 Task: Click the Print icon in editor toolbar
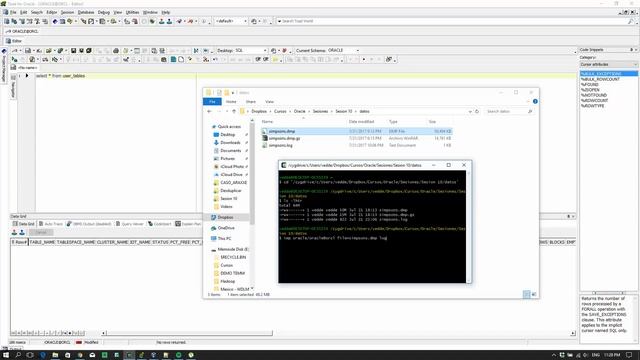pyautogui.click(x=116, y=50)
